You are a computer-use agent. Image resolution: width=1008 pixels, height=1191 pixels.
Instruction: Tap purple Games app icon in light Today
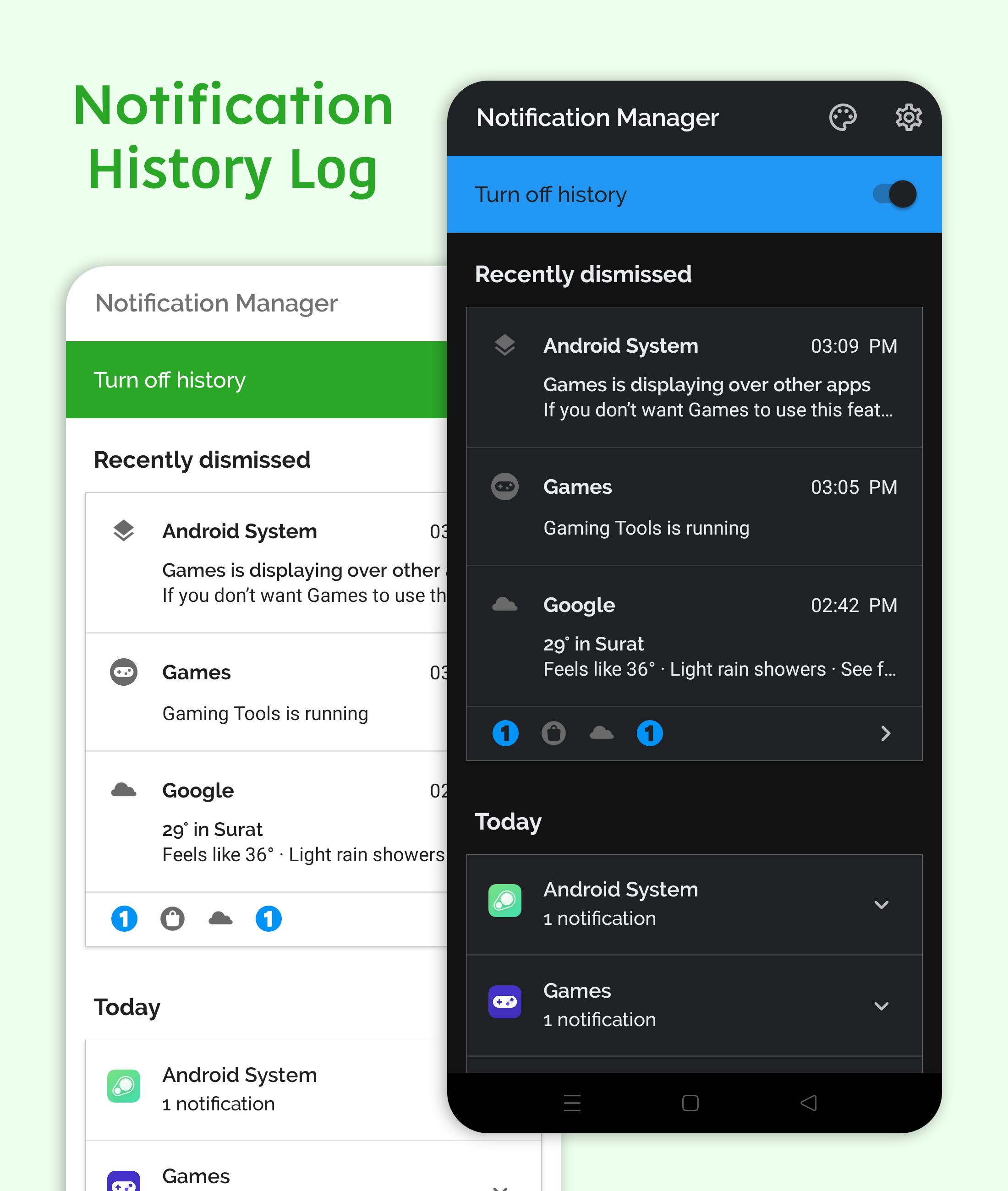123,1180
